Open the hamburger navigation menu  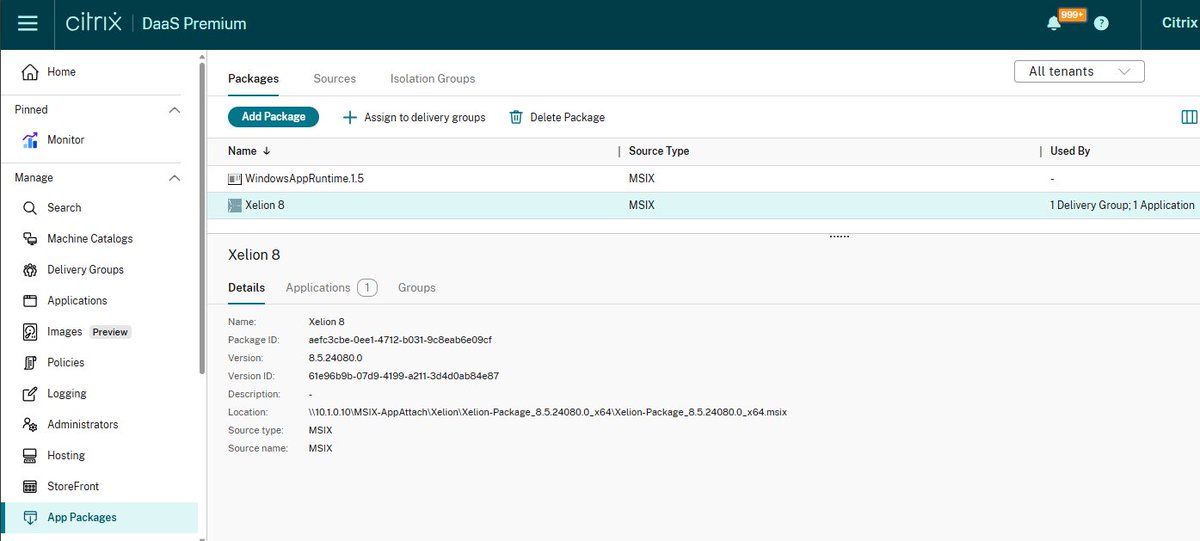click(x=27, y=23)
